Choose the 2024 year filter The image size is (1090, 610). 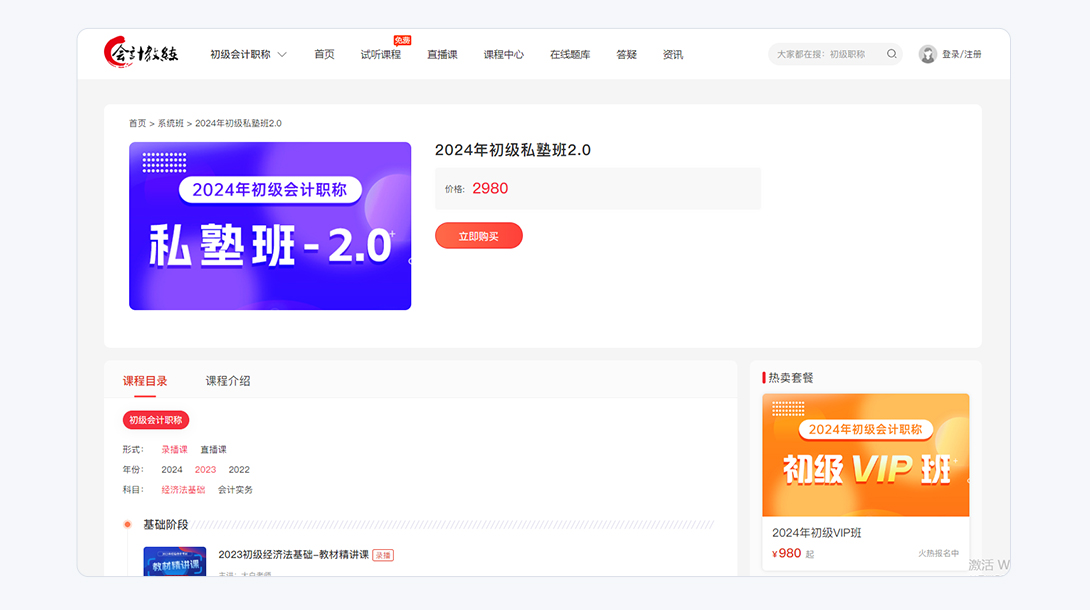click(172, 470)
